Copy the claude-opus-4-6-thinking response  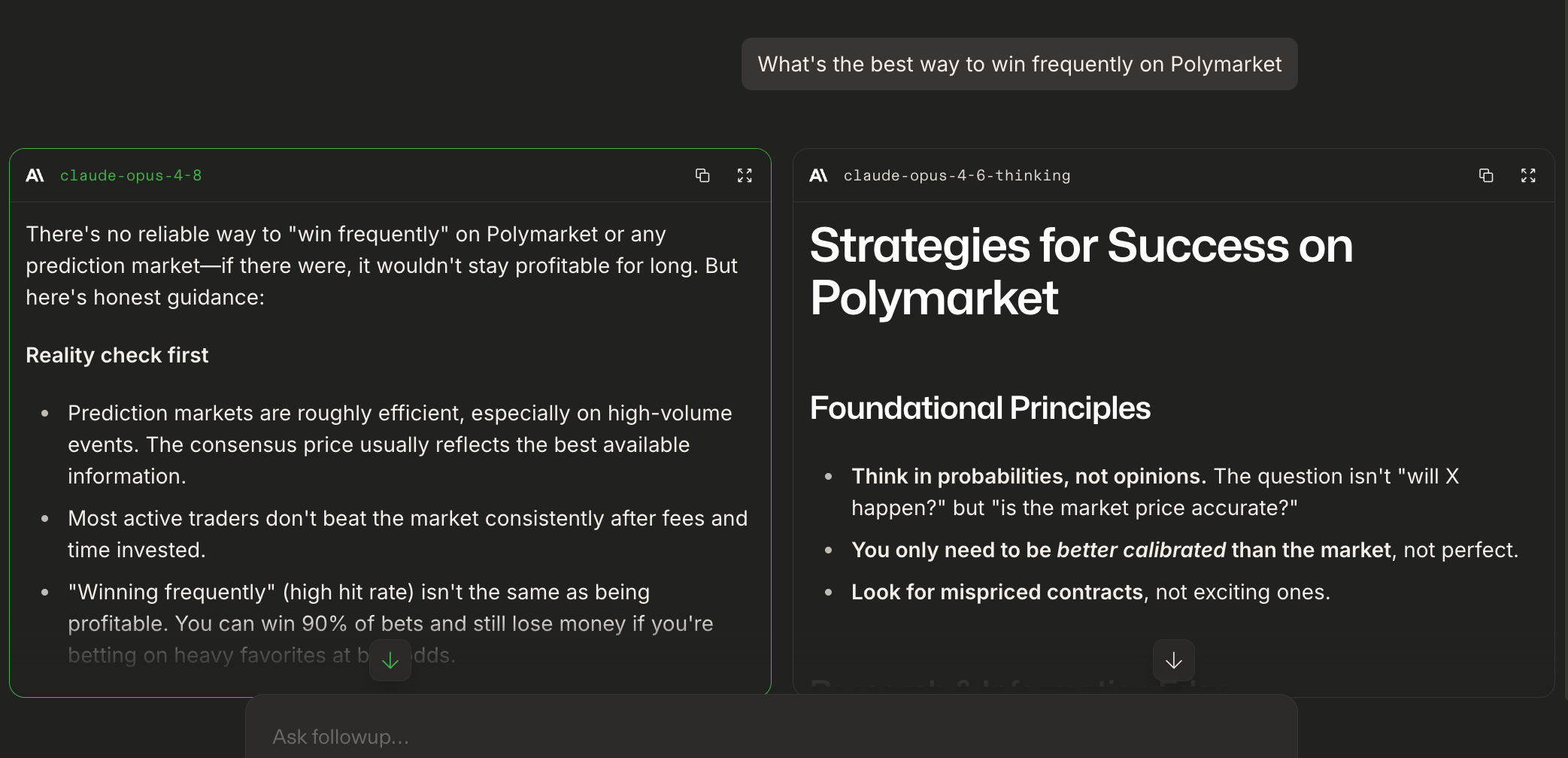tap(1486, 175)
